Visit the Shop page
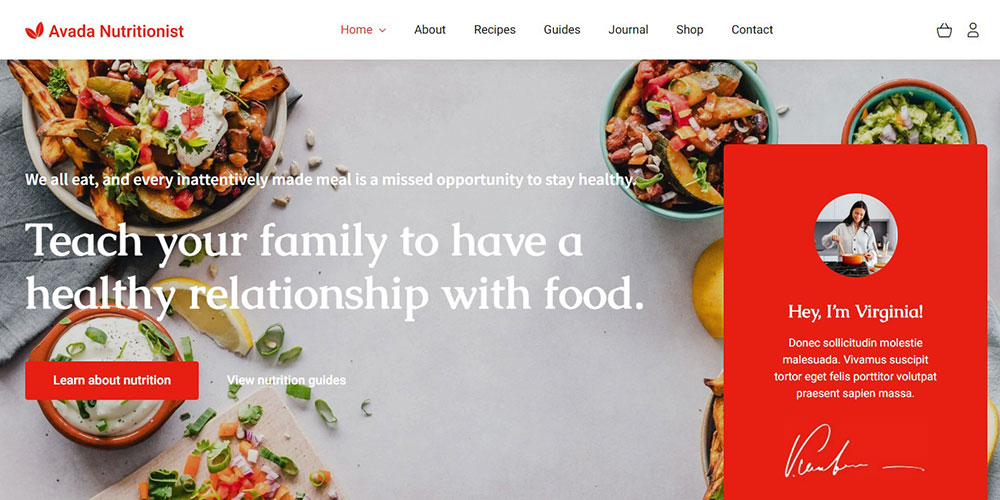This screenshot has width=1000, height=500. [689, 29]
